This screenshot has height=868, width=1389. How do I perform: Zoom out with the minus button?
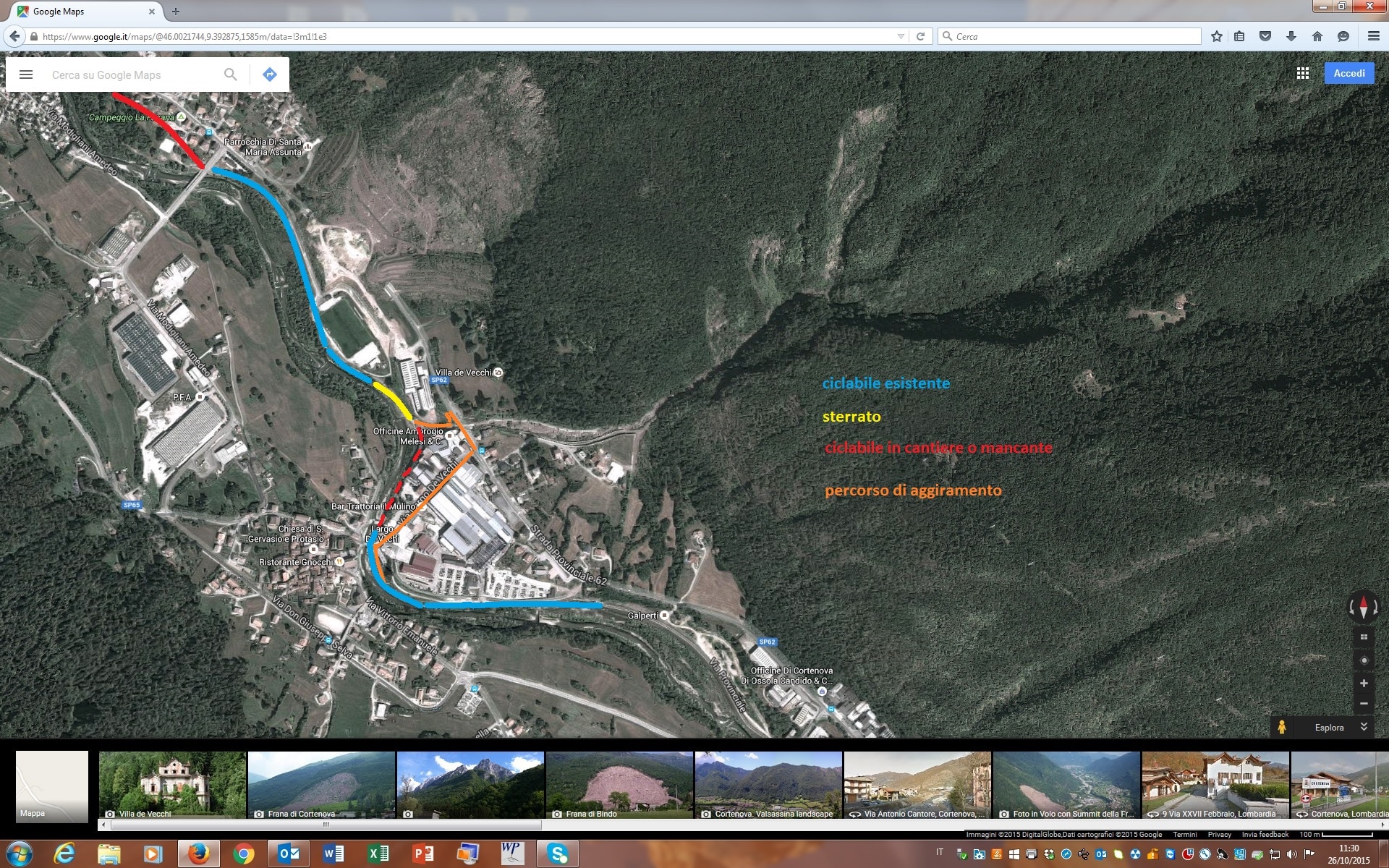coord(1364,703)
